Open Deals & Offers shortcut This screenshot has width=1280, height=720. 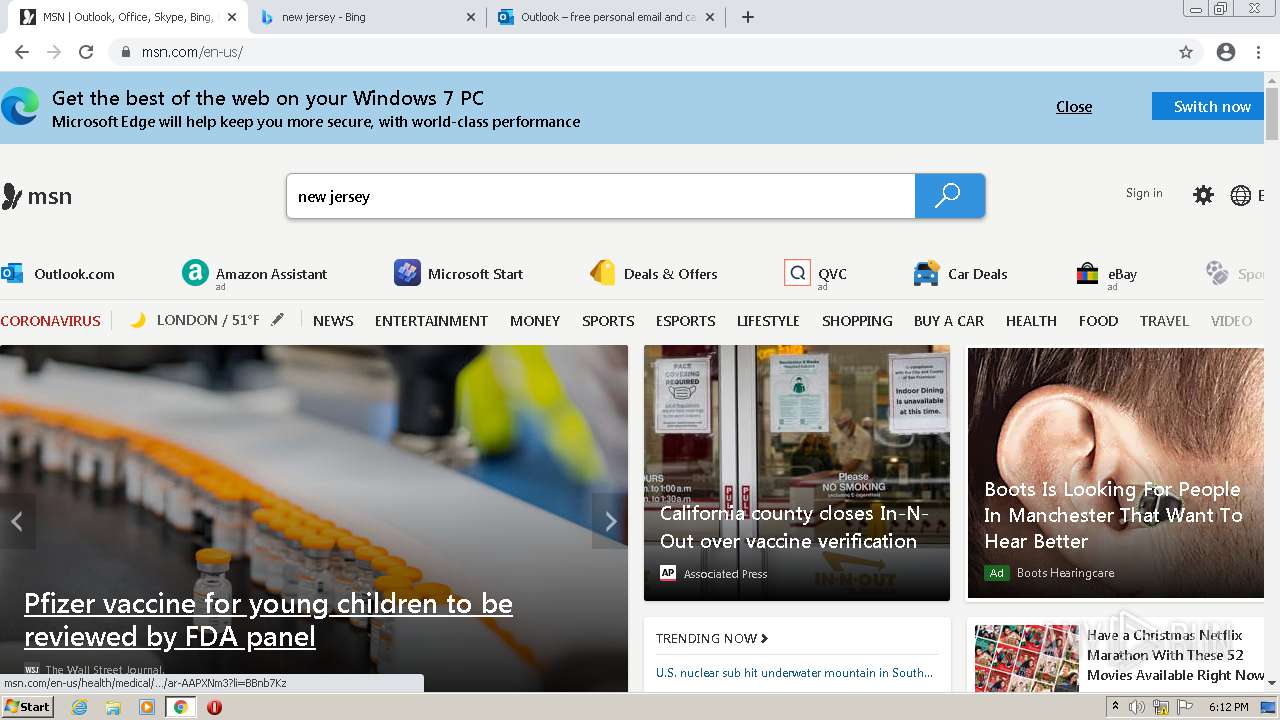[x=653, y=273]
